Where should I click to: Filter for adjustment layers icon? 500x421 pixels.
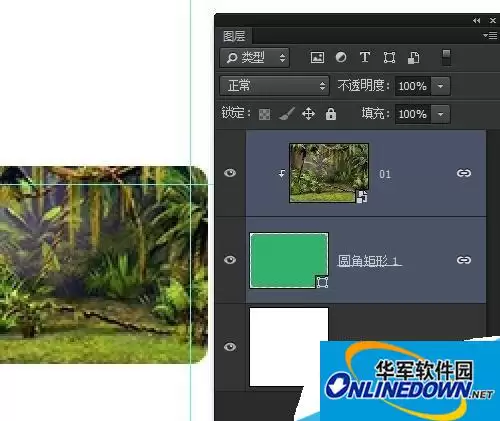(x=341, y=57)
